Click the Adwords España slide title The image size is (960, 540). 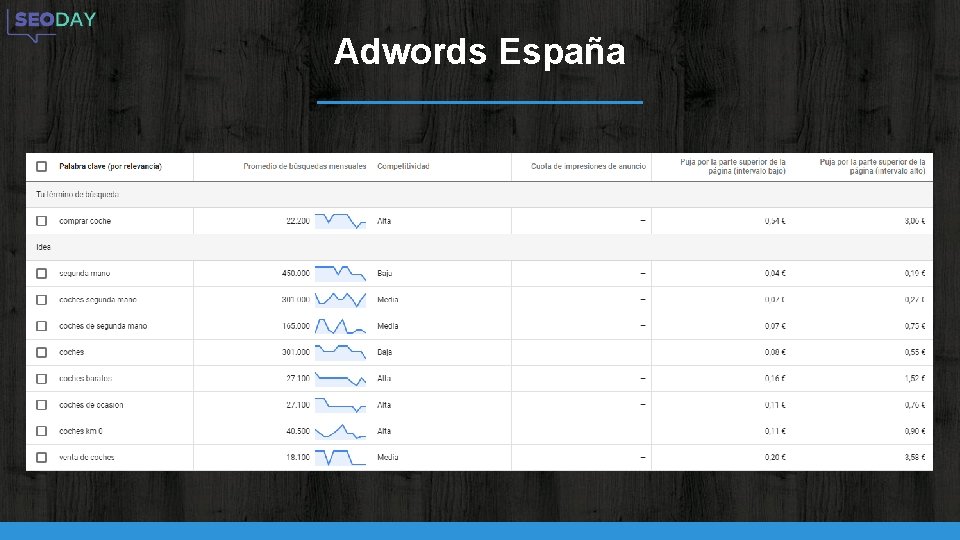[x=479, y=51]
